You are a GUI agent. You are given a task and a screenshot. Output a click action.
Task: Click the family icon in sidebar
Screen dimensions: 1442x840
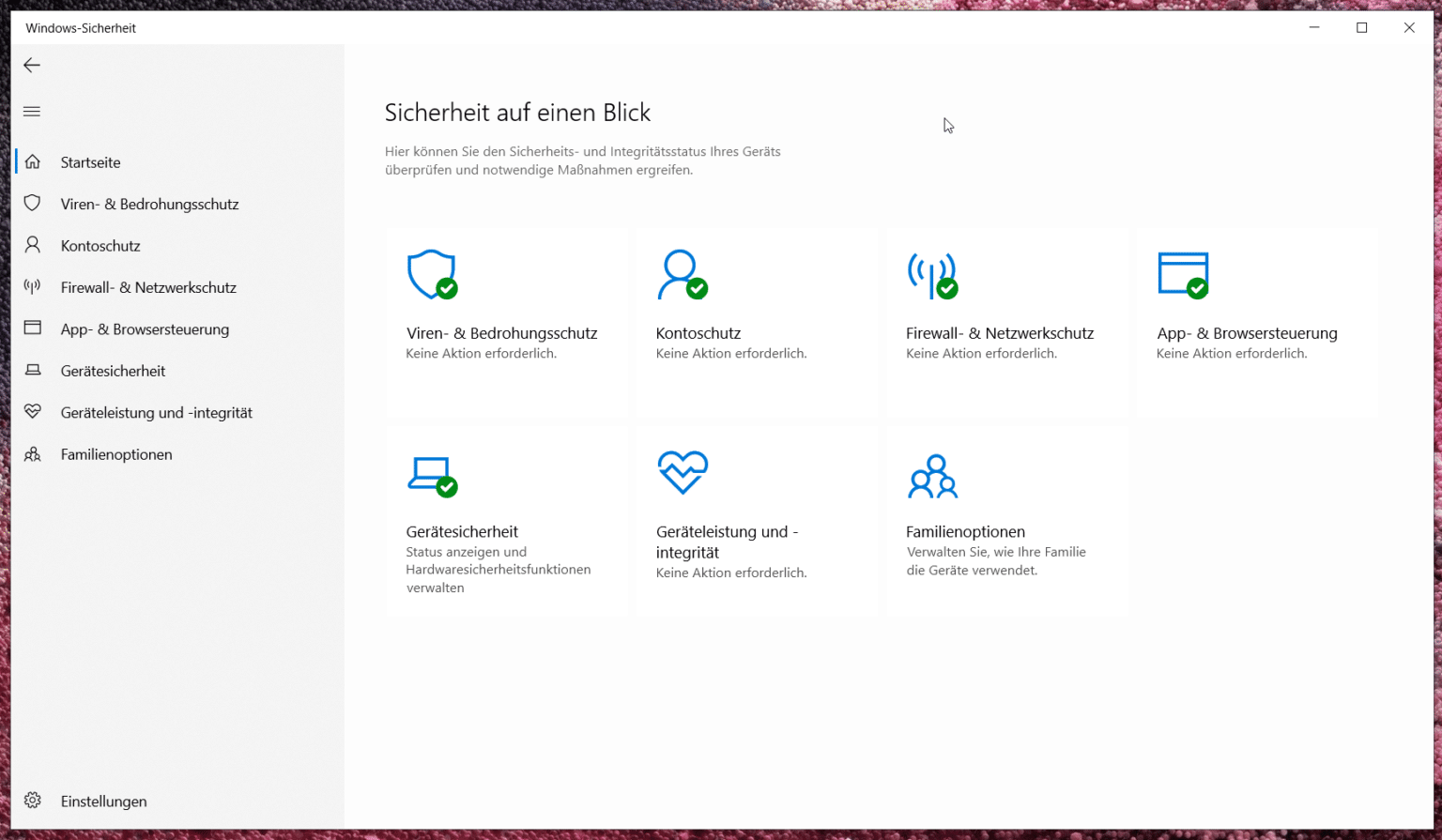tap(33, 454)
